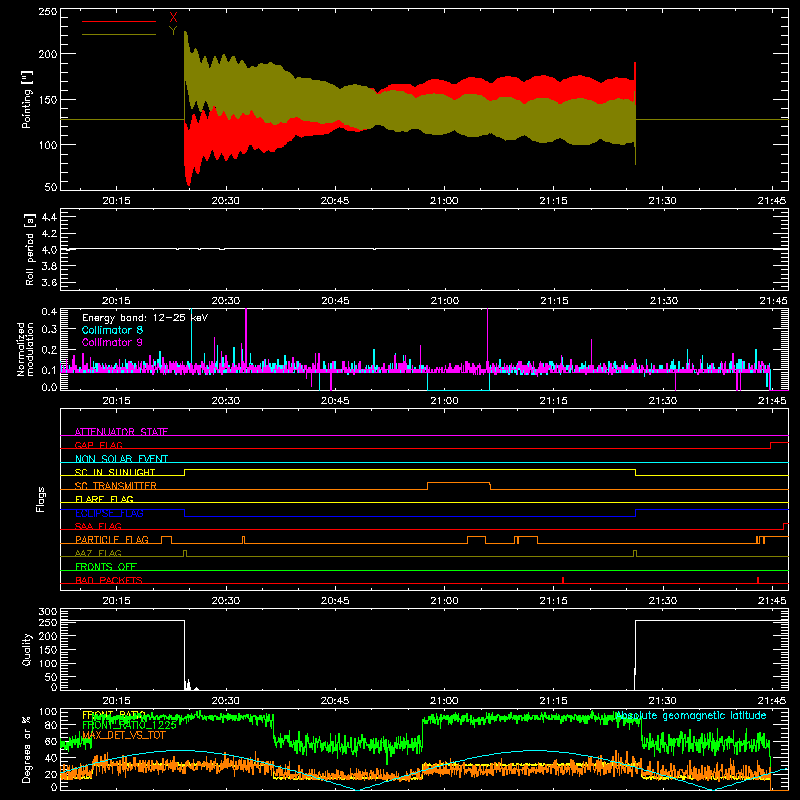Click the 20:30 tick under the Roll period plot

226,301
